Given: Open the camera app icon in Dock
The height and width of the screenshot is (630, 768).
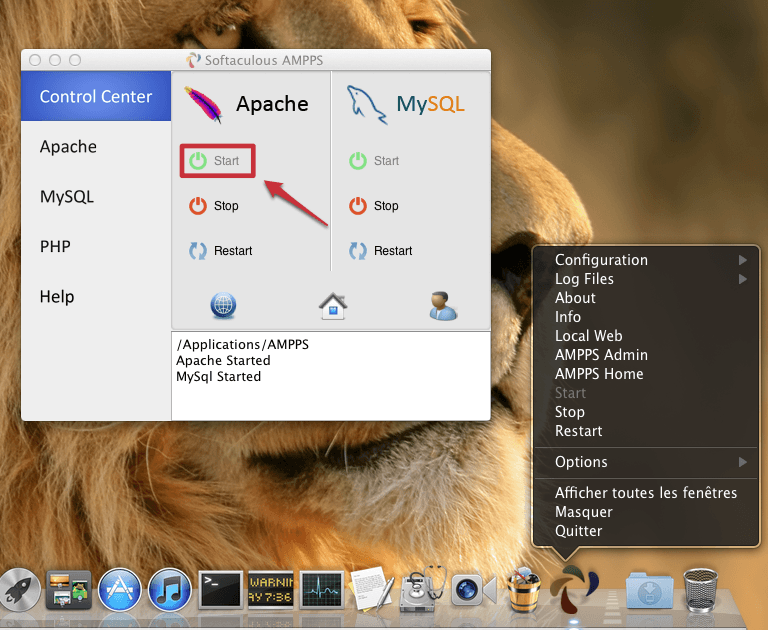Looking at the screenshot, I should [473, 589].
